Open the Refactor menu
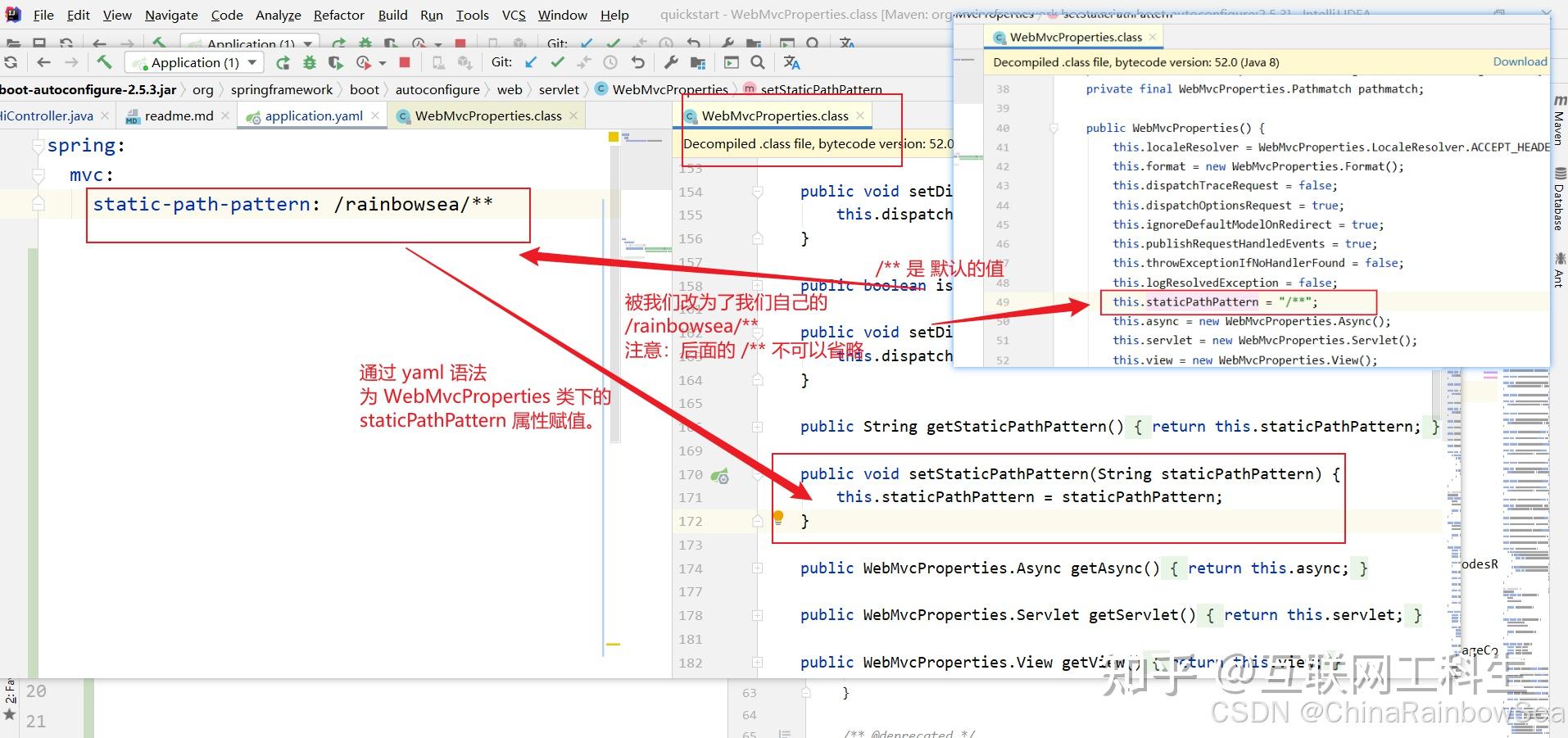The height and width of the screenshot is (738, 1568). (x=338, y=15)
